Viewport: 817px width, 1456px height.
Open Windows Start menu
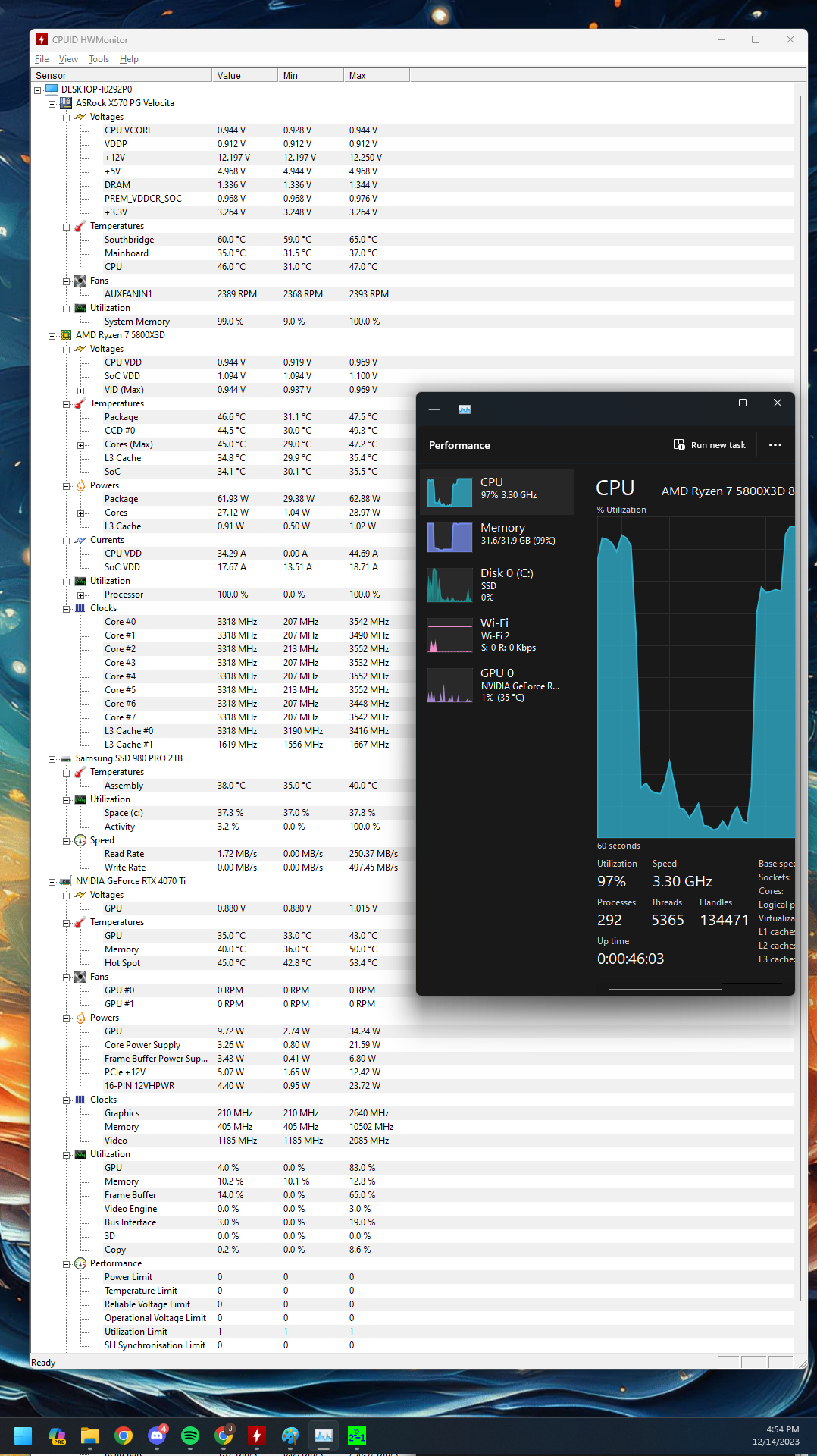23,1436
